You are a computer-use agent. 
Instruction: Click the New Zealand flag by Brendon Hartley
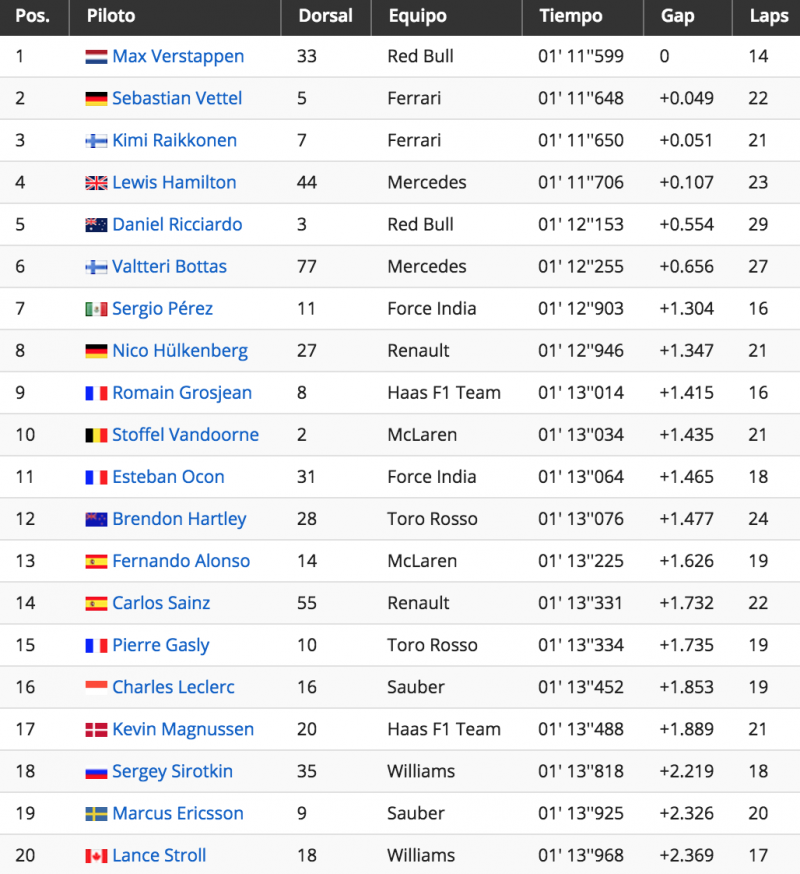click(96, 519)
